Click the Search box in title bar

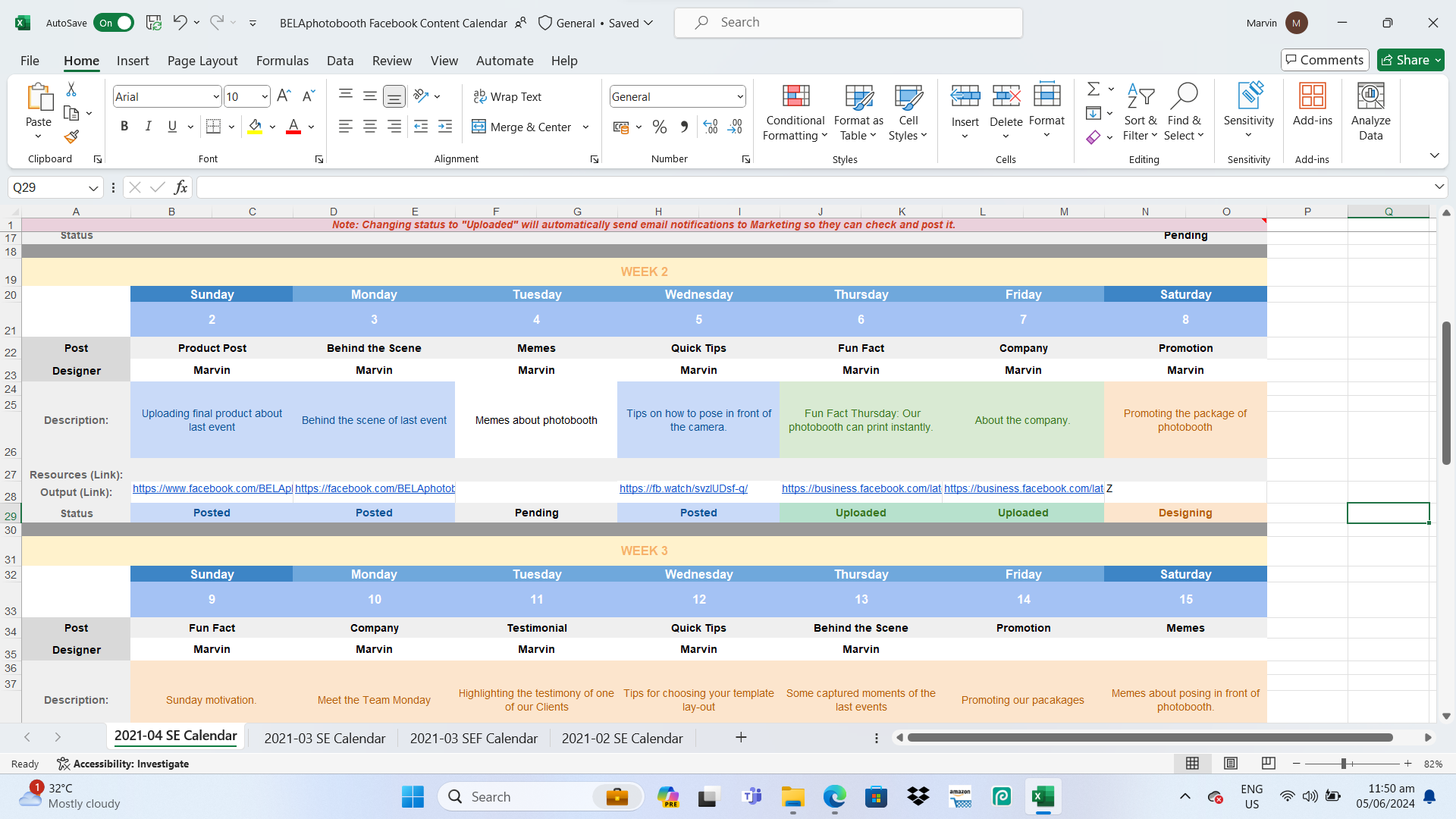849,23
